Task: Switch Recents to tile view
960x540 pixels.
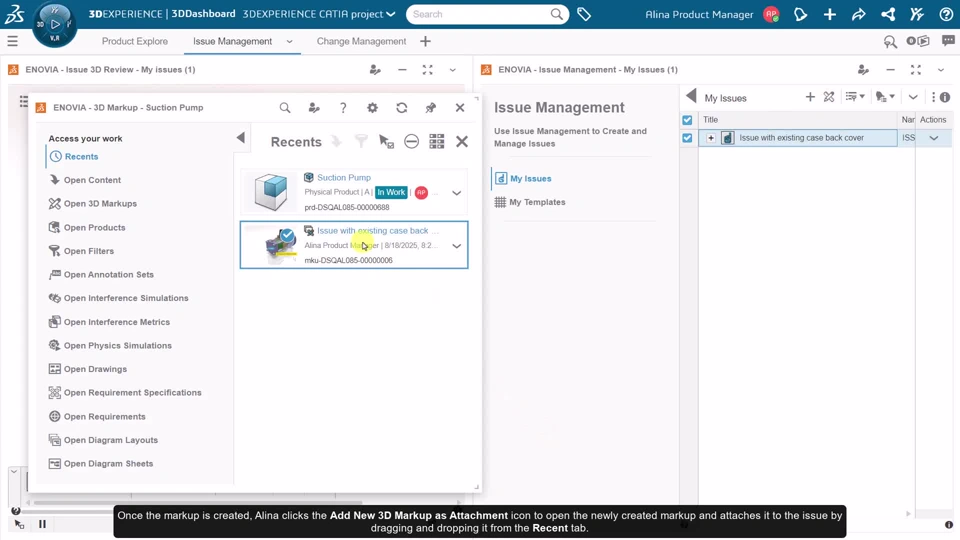Action: (x=437, y=141)
